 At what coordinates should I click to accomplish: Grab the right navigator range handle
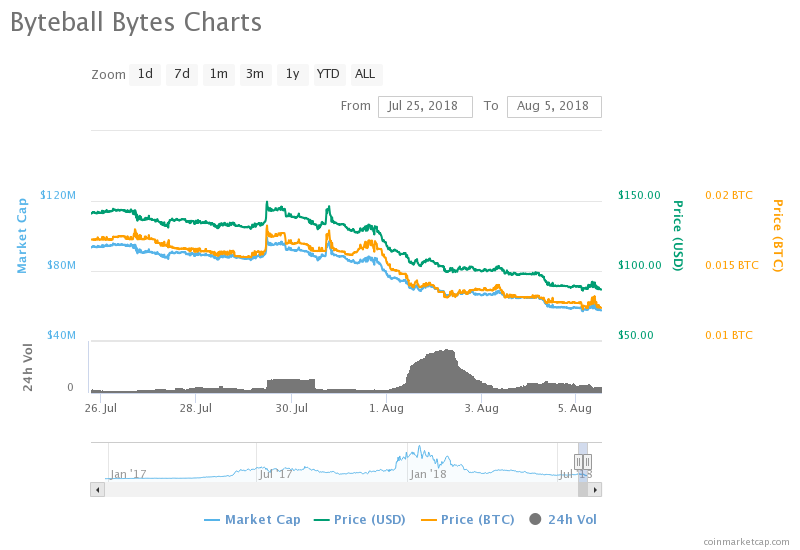pyautogui.click(x=587, y=462)
